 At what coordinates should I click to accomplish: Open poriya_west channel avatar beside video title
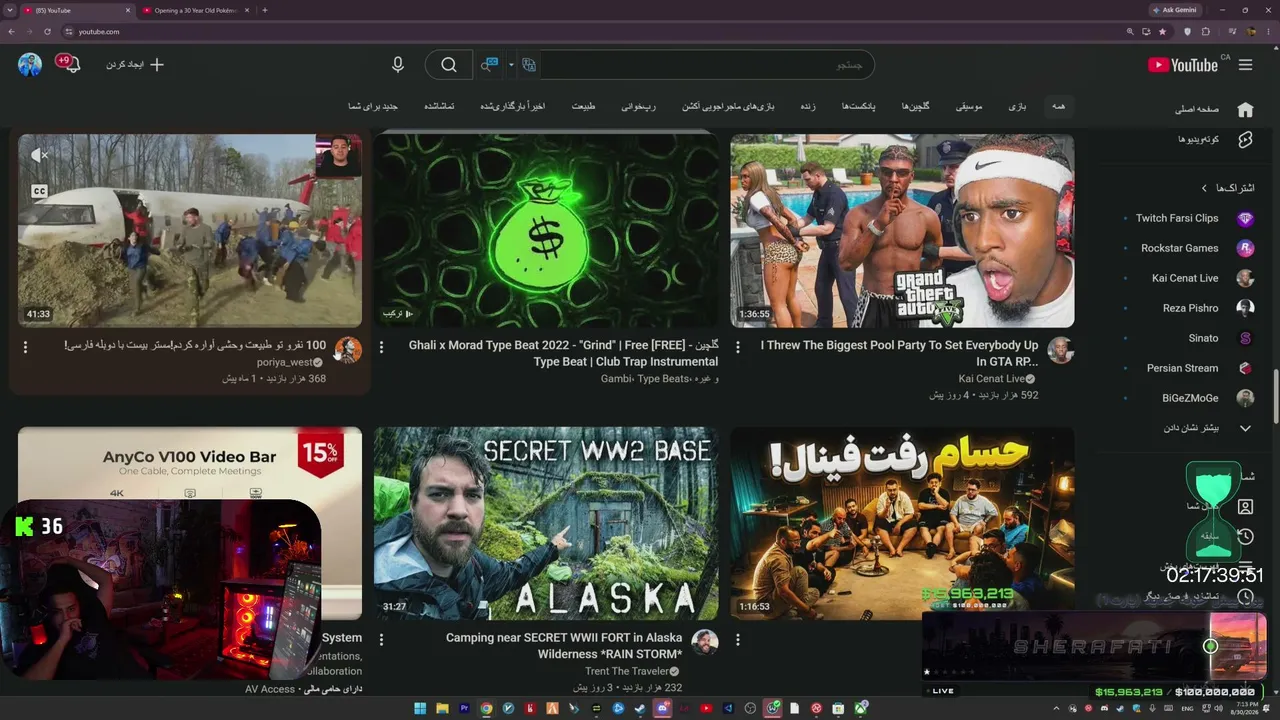[348, 350]
